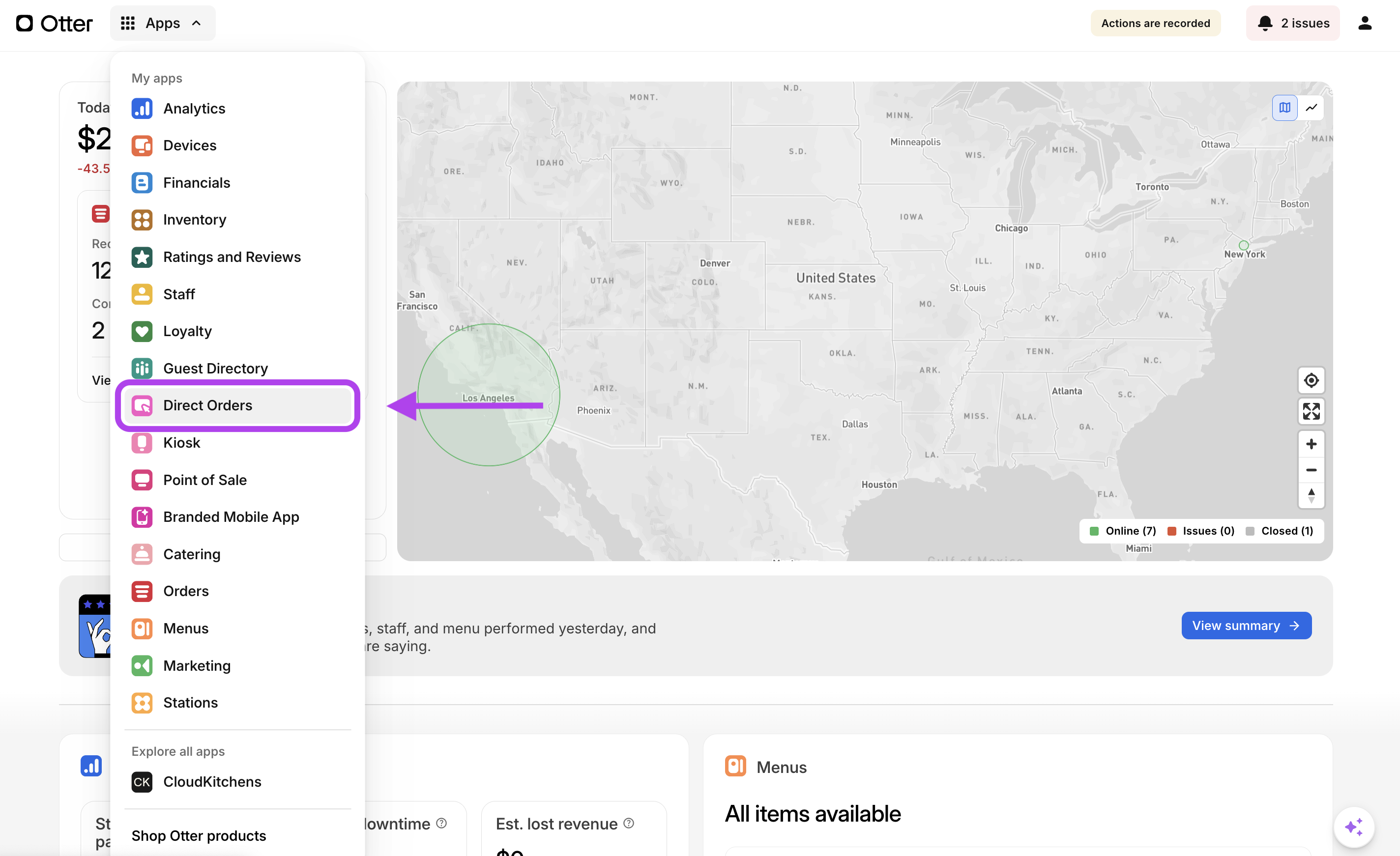Image resolution: width=1400 pixels, height=856 pixels.
Task: Click the Loyalty heart icon
Action: (x=142, y=331)
